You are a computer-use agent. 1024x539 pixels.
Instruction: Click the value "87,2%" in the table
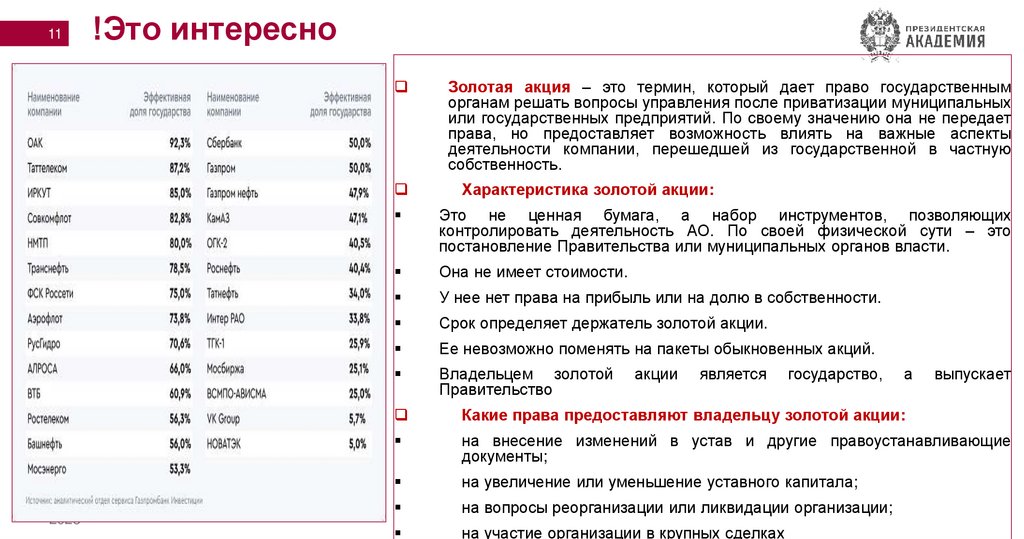point(180,168)
